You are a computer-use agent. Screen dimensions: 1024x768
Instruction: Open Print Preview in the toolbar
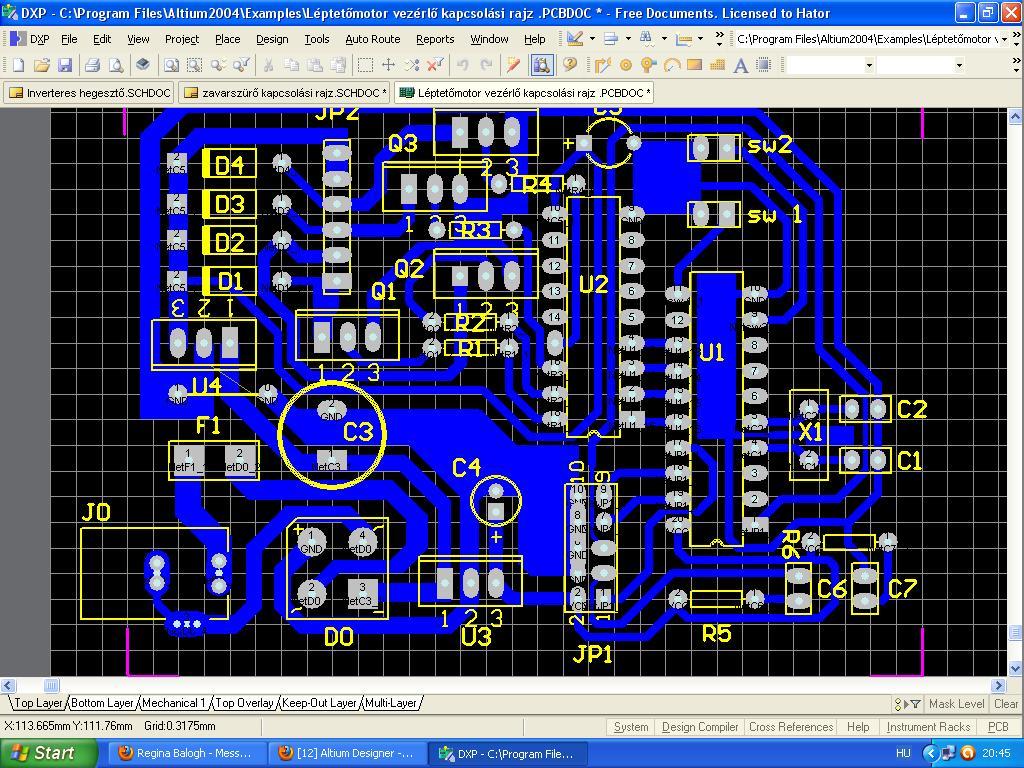[x=116, y=65]
